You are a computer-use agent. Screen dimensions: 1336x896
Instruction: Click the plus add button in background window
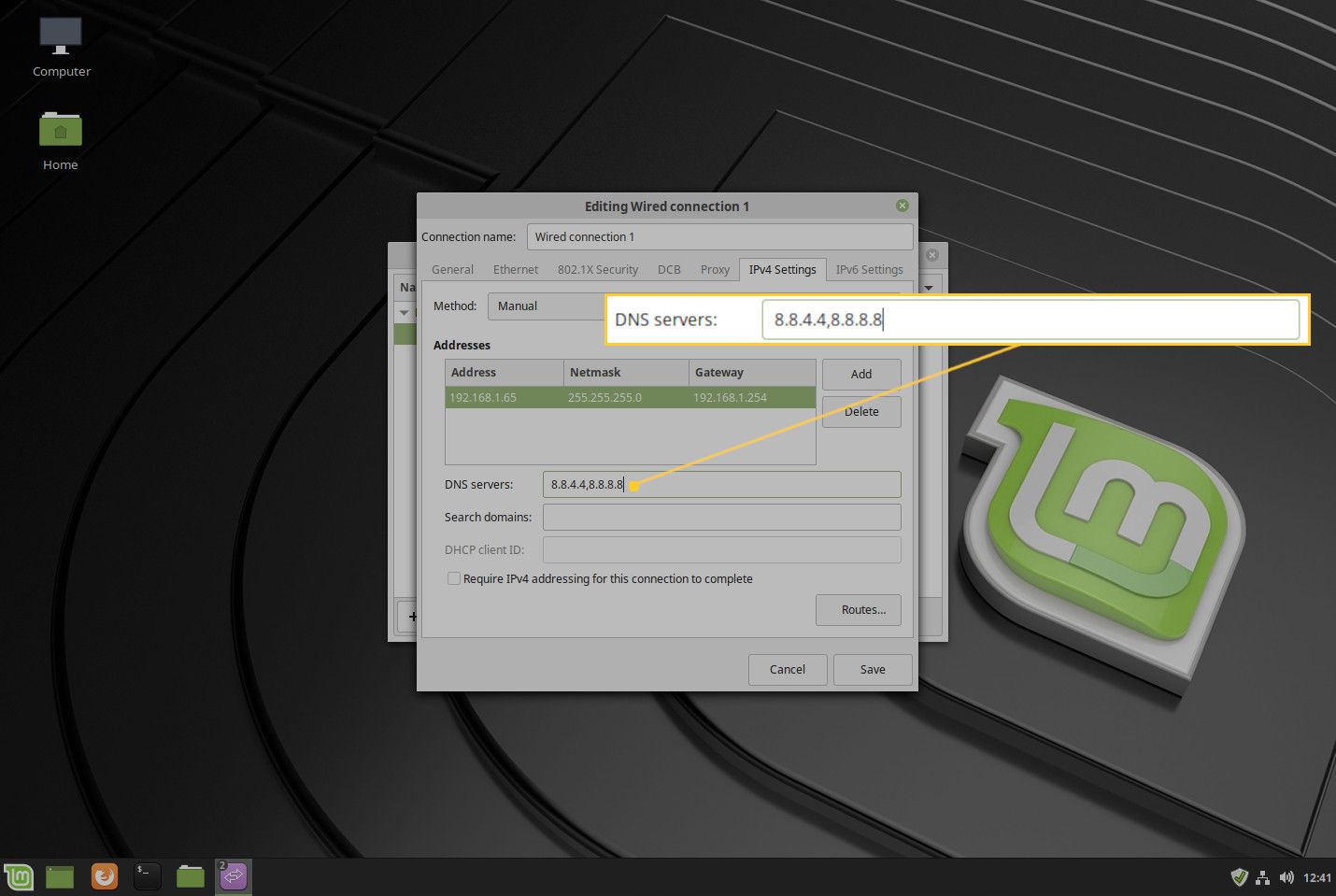[408, 616]
